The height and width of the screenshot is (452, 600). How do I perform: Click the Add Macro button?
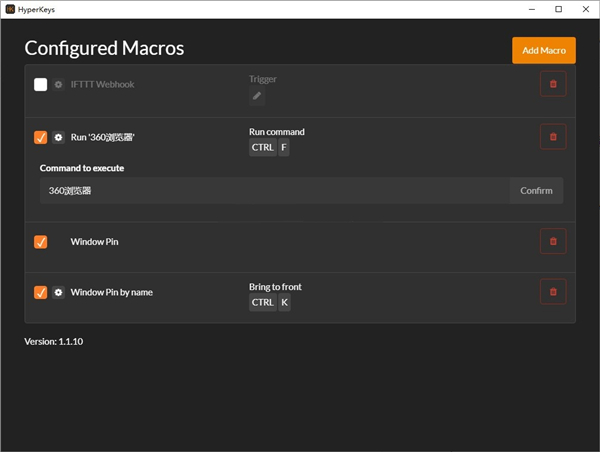(x=543, y=50)
